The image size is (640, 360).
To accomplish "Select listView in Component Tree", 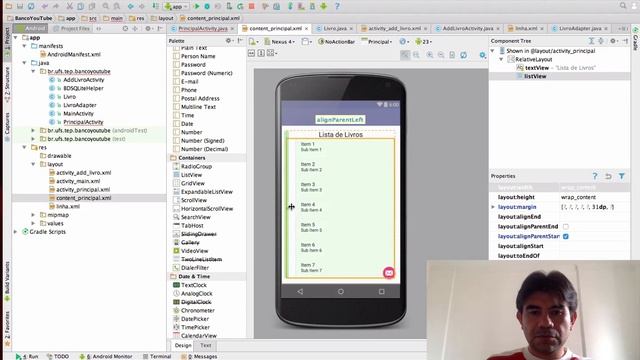I will (x=535, y=76).
